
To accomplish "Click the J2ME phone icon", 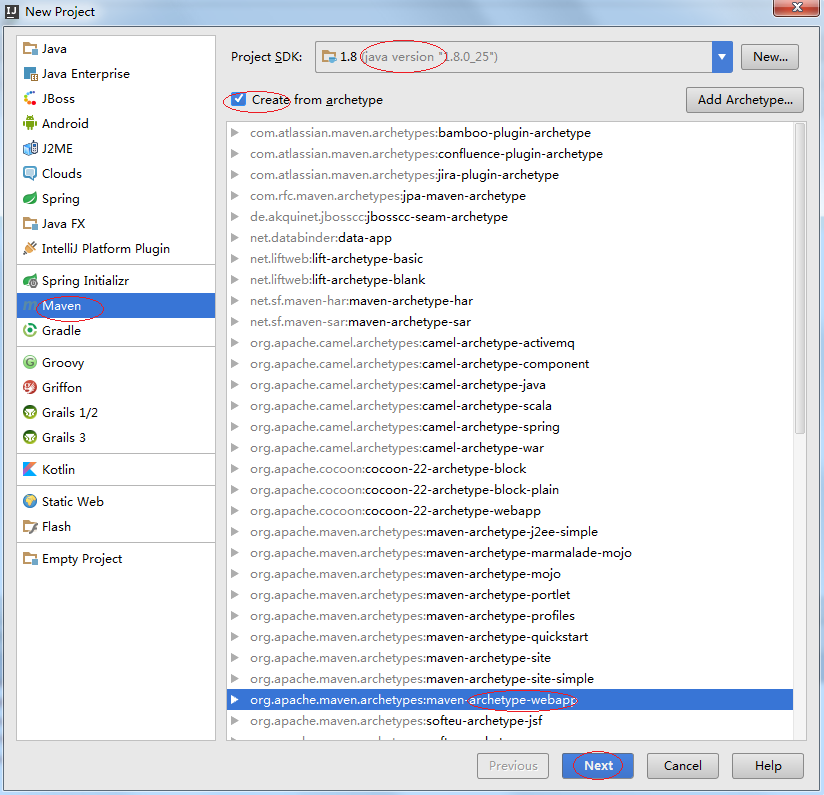I will tap(30, 149).
